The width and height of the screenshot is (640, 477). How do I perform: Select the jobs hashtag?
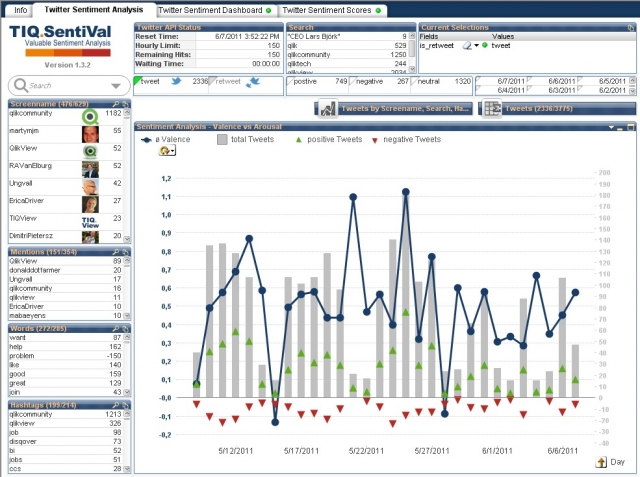pyautogui.click(x=65, y=459)
